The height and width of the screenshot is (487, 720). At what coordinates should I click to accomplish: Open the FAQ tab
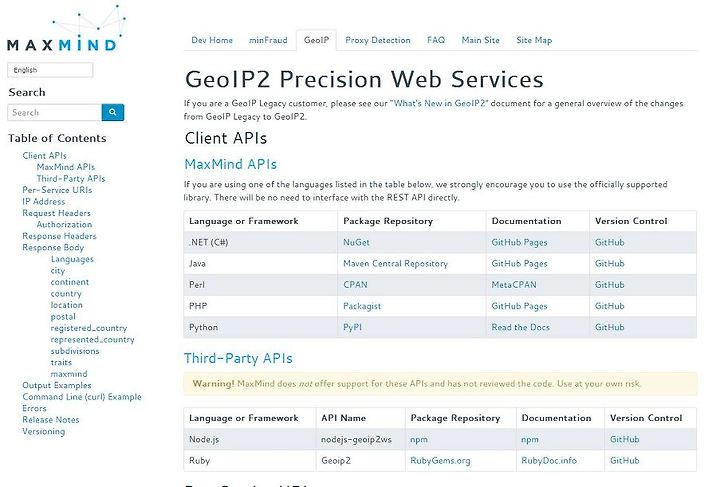click(x=436, y=40)
